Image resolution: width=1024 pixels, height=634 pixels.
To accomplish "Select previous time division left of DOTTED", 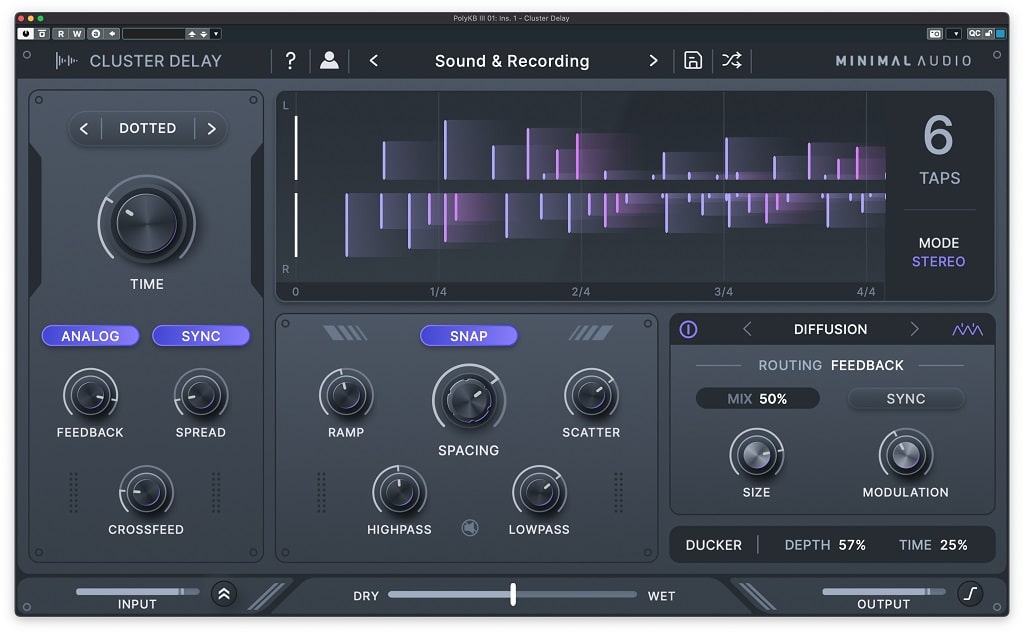I will tap(84, 129).
